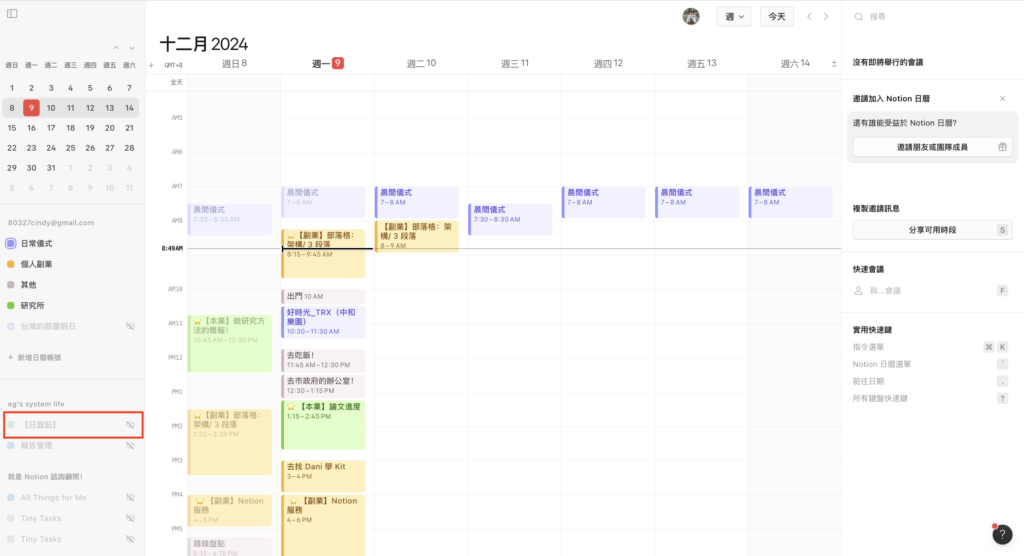This screenshot has height=556, width=1024.
Task: Toggle the 日常儀式 calendar checkbox
Action: coord(10,243)
